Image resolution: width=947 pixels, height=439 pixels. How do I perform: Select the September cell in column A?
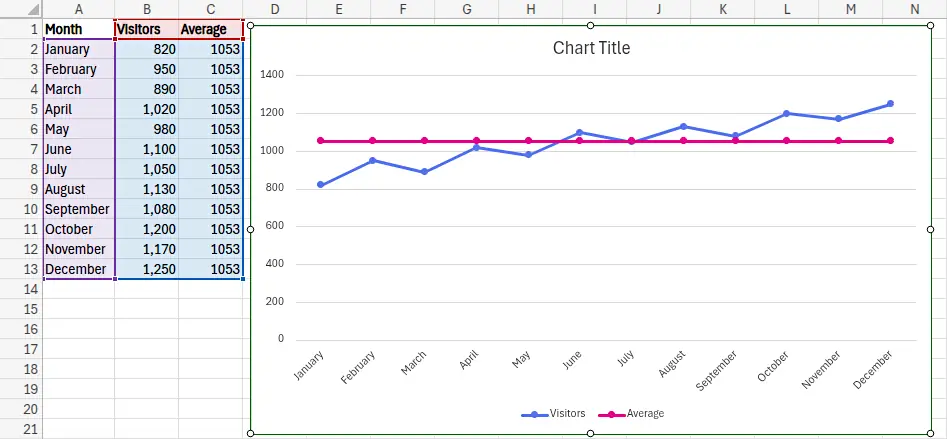[x=79, y=209]
